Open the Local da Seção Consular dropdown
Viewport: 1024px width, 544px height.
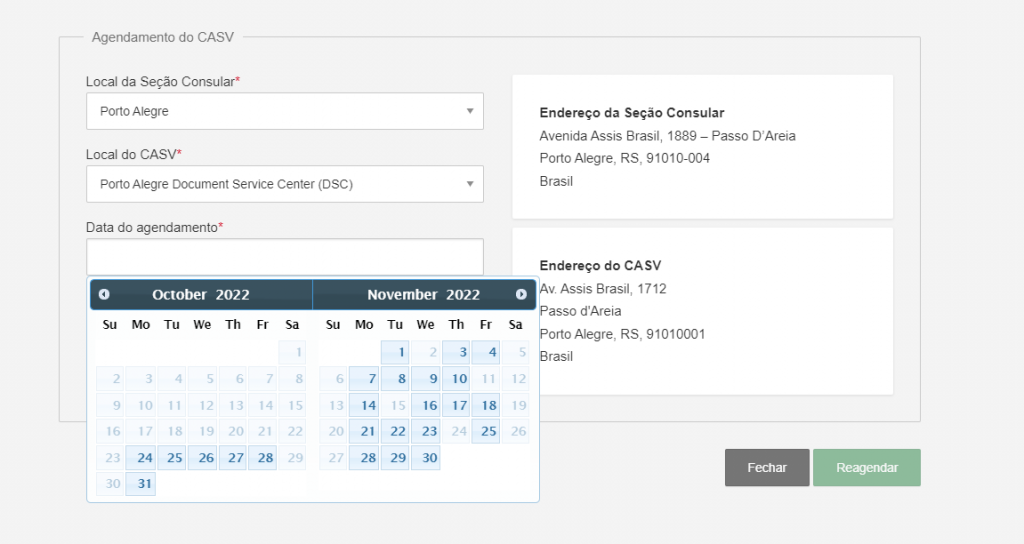tap(284, 111)
